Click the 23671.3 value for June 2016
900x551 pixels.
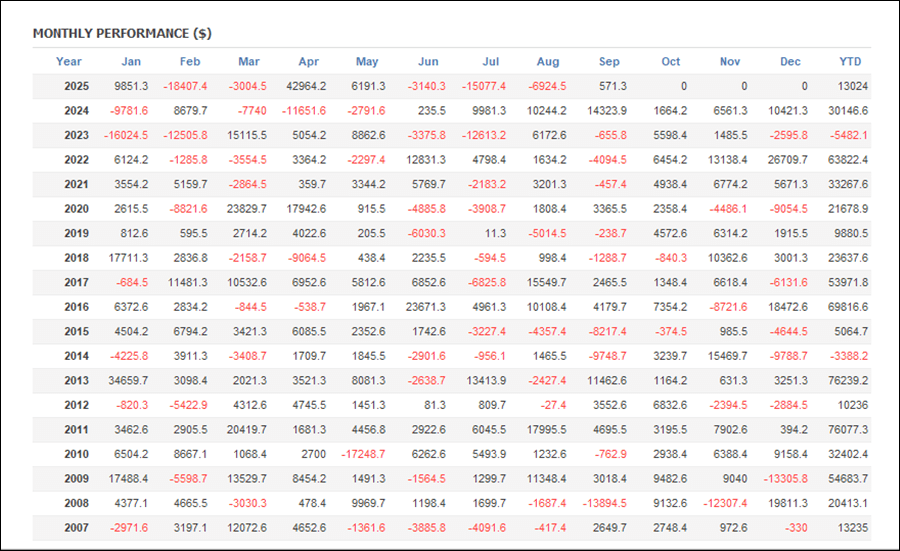point(423,308)
